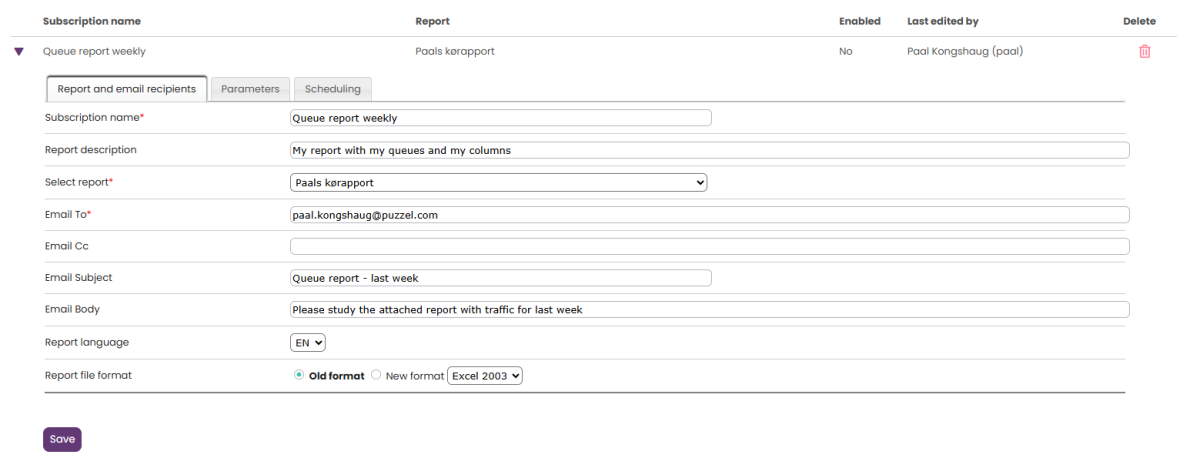The width and height of the screenshot is (1200, 458).
Task: Click into the Email Body field
Action: [710, 310]
